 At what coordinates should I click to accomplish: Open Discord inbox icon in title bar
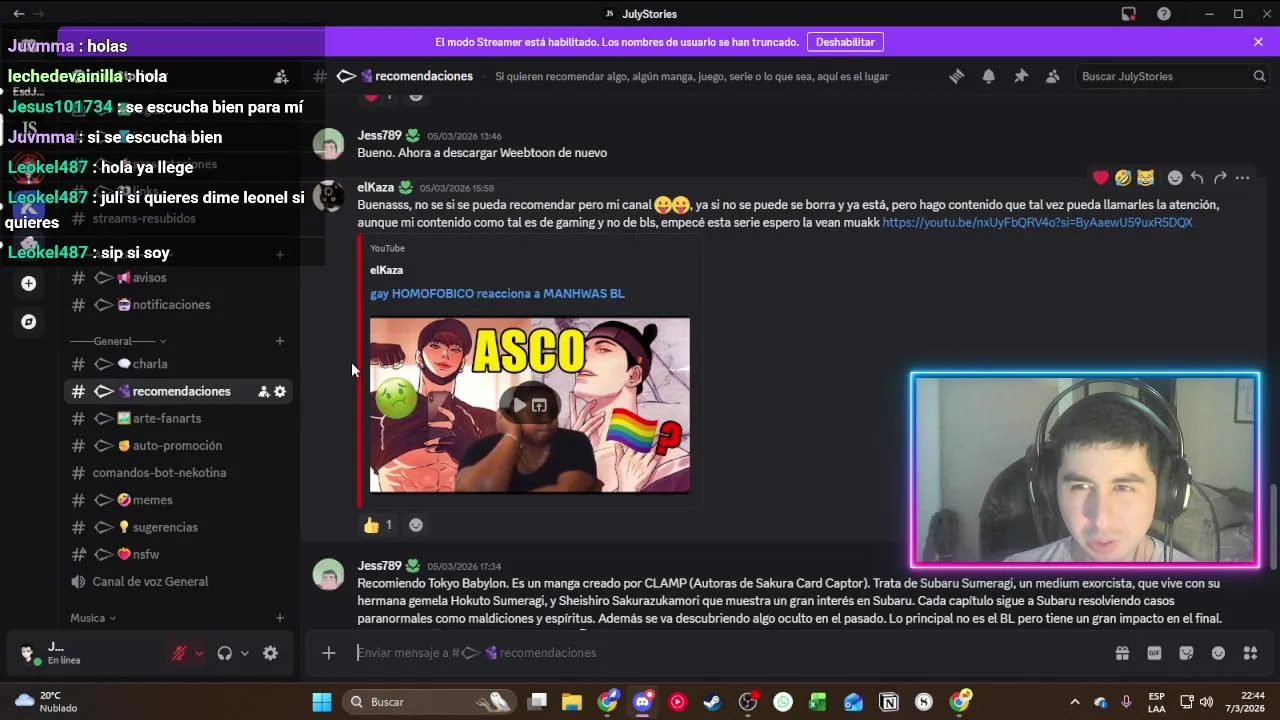[1128, 14]
